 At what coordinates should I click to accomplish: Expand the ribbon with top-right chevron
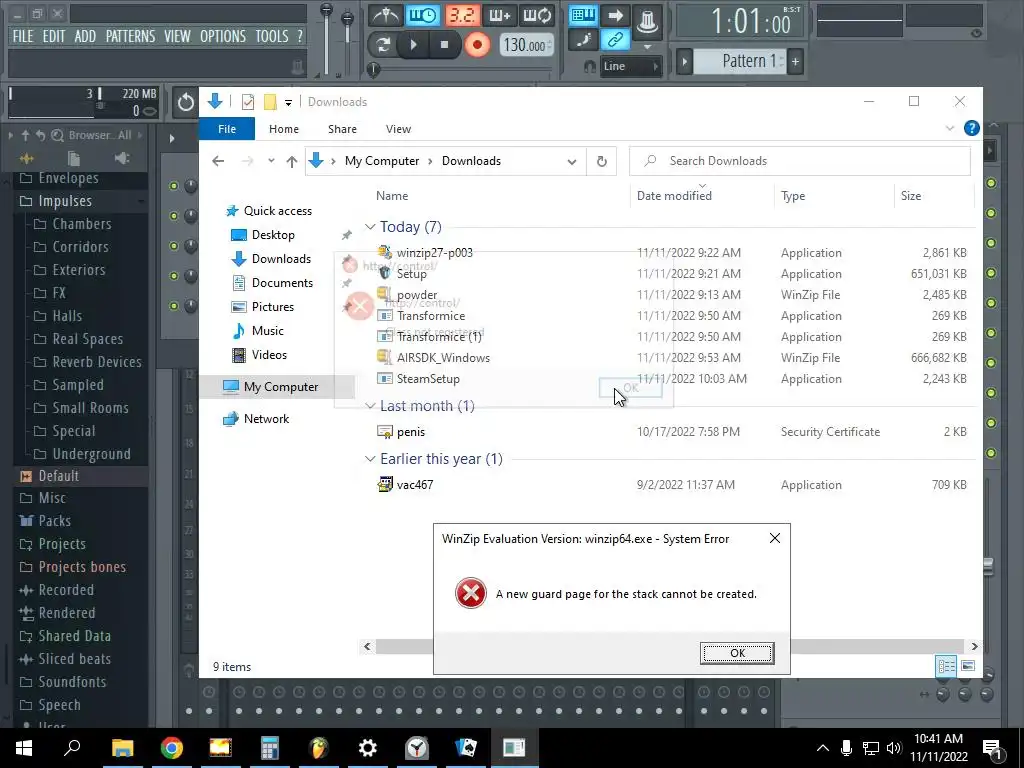pos(950,129)
